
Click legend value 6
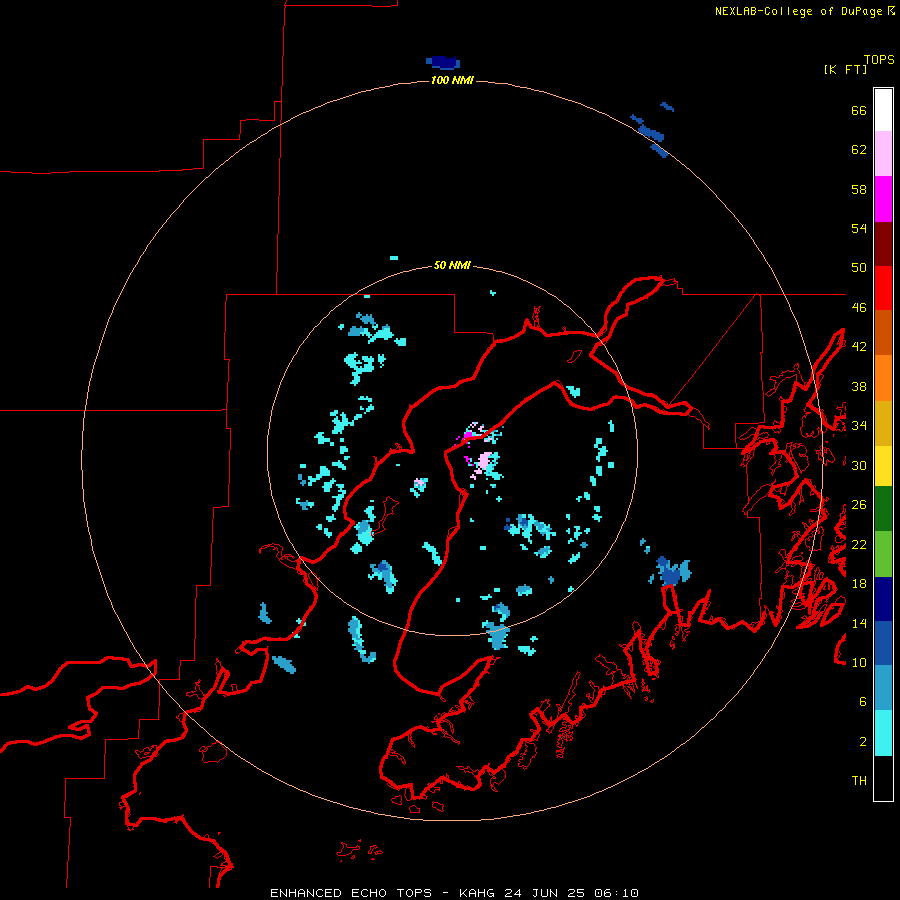point(863,701)
